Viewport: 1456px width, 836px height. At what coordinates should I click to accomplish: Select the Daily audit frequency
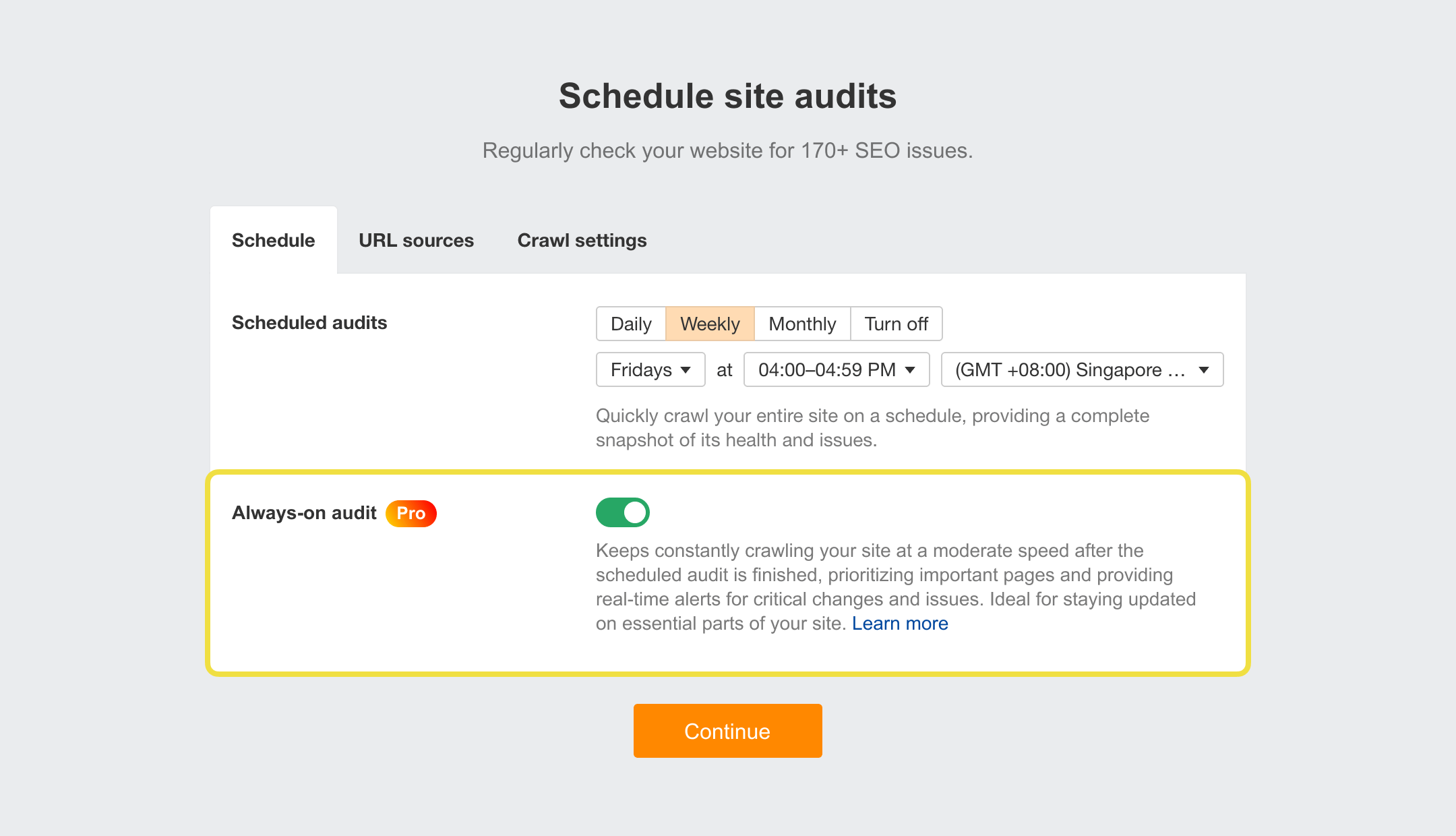pos(631,324)
